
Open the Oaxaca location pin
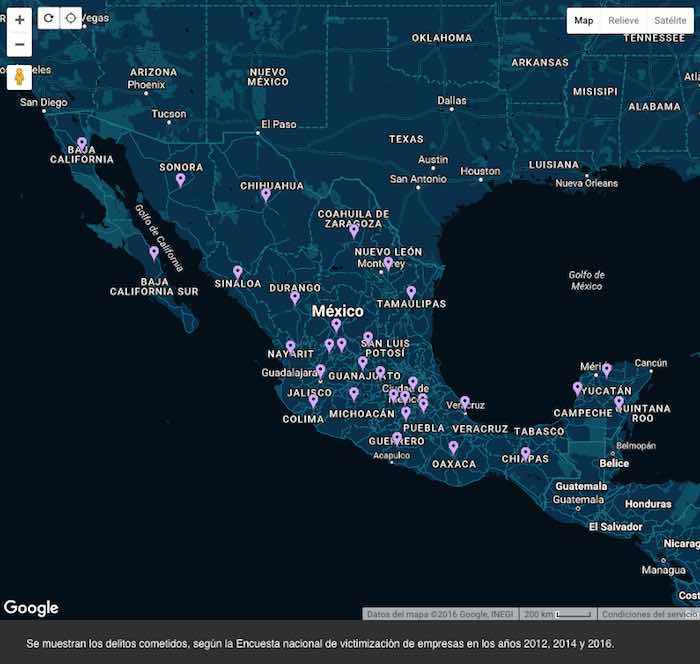click(x=453, y=447)
